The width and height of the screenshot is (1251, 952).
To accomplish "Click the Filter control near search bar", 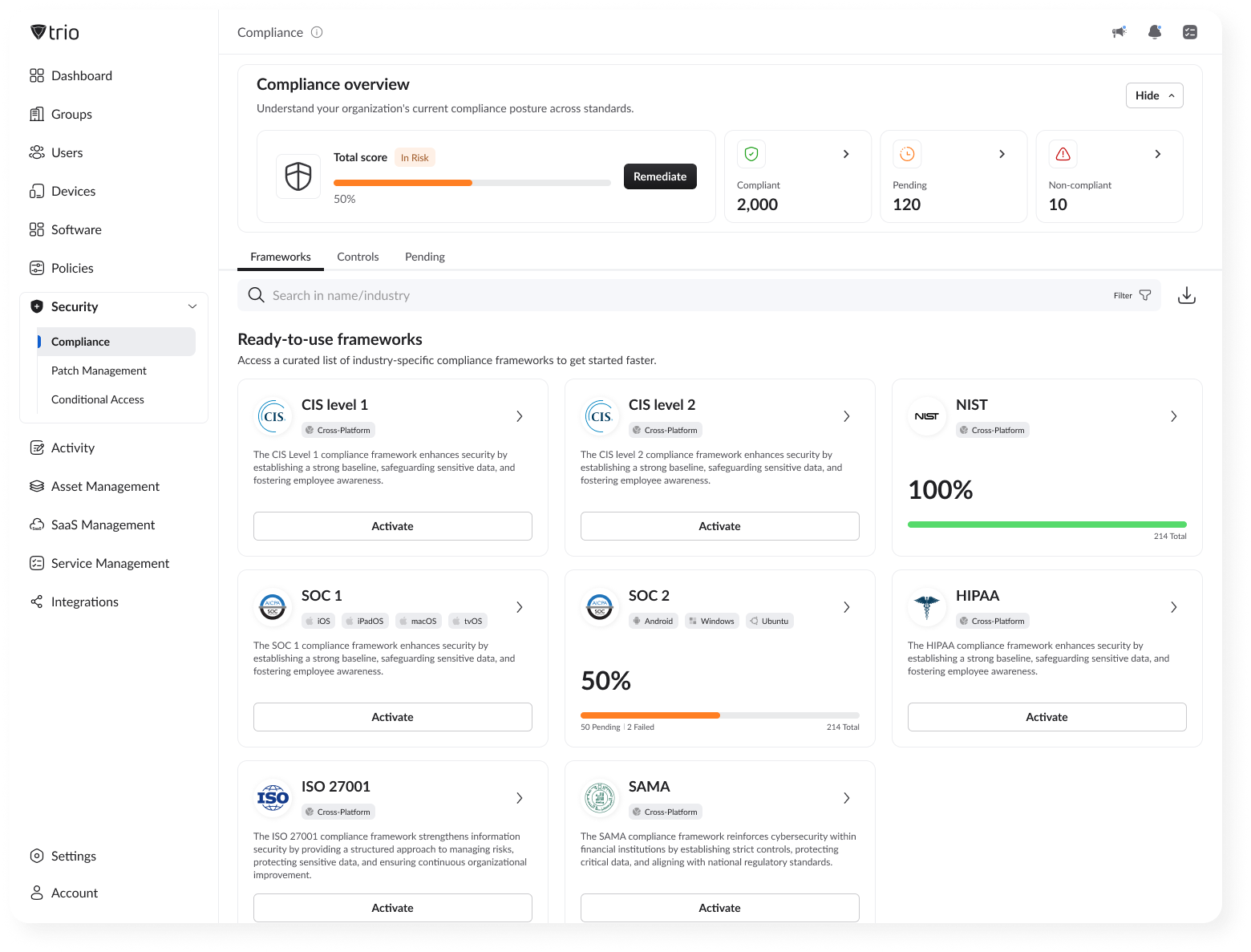I will (x=1131, y=295).
